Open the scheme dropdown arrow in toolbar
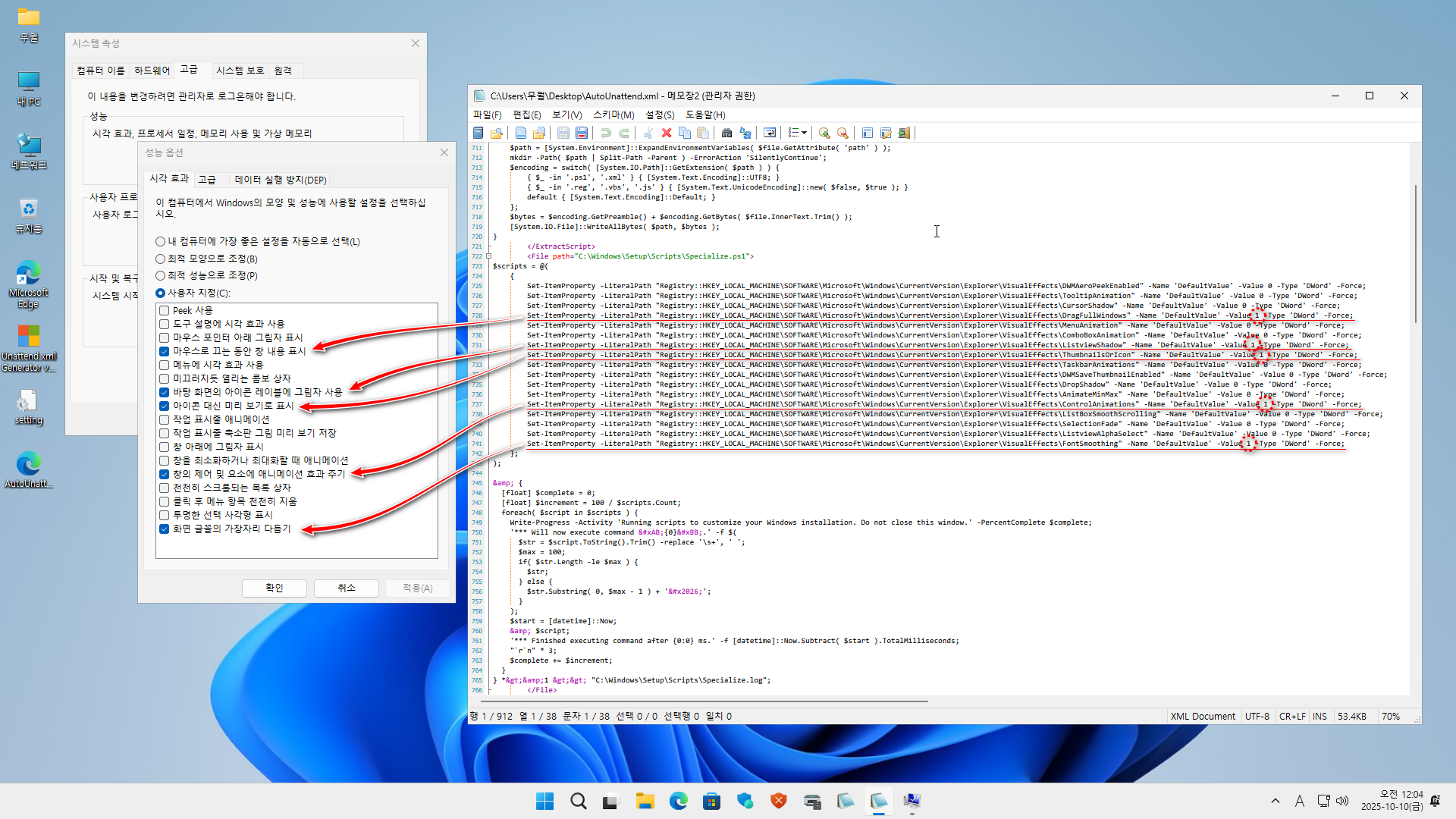 [x=805, y=133]
